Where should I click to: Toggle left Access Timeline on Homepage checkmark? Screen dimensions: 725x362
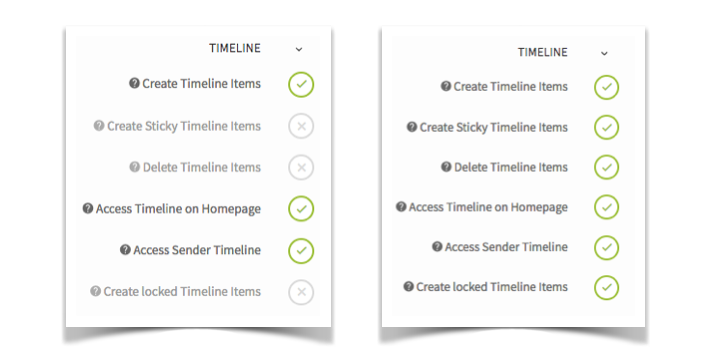301,209
